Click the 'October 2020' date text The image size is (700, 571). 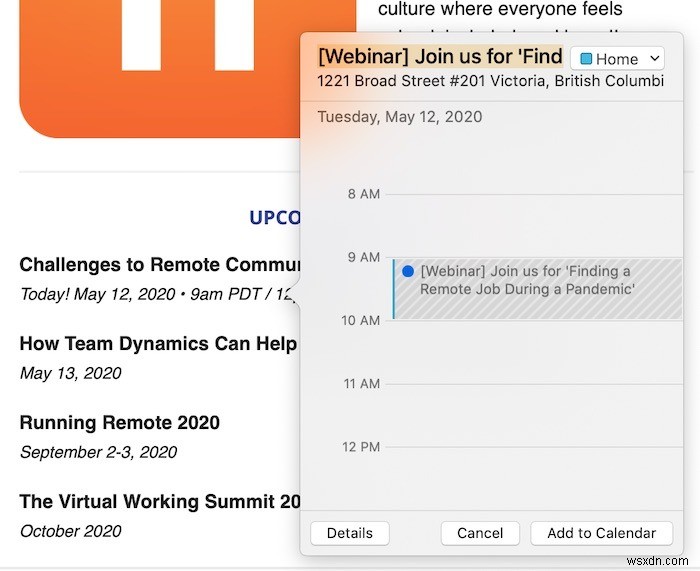coord(71,531)
